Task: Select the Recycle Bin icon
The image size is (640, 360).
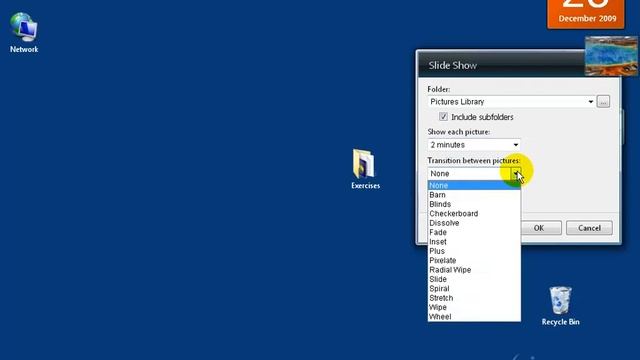Action: coord(560,306)
